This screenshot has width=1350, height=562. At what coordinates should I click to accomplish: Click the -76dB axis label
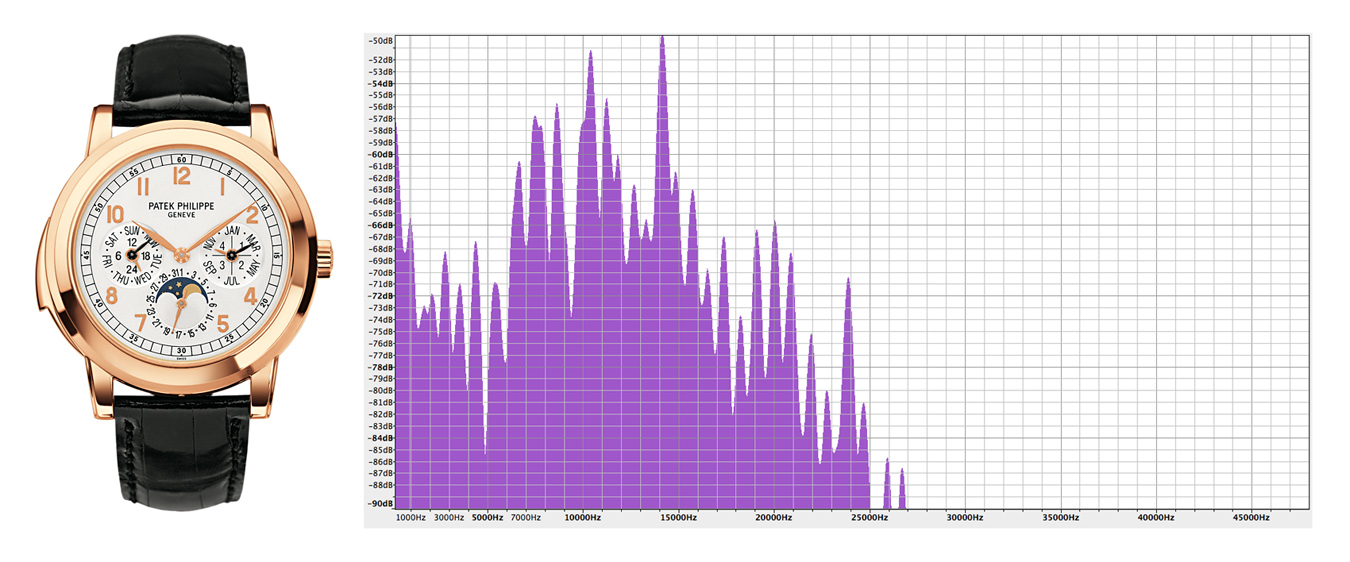[381, 343]
